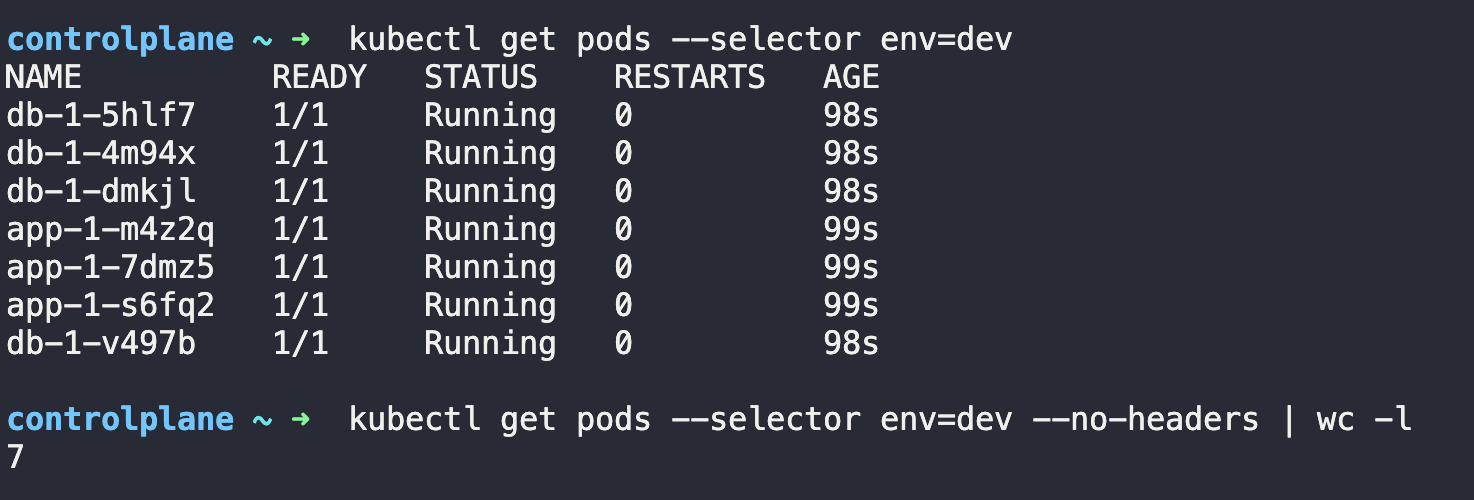Screen dimensions: 1474x500
Task: Click the pipe symbol before wc
Action: click(x=1288, y=420)
